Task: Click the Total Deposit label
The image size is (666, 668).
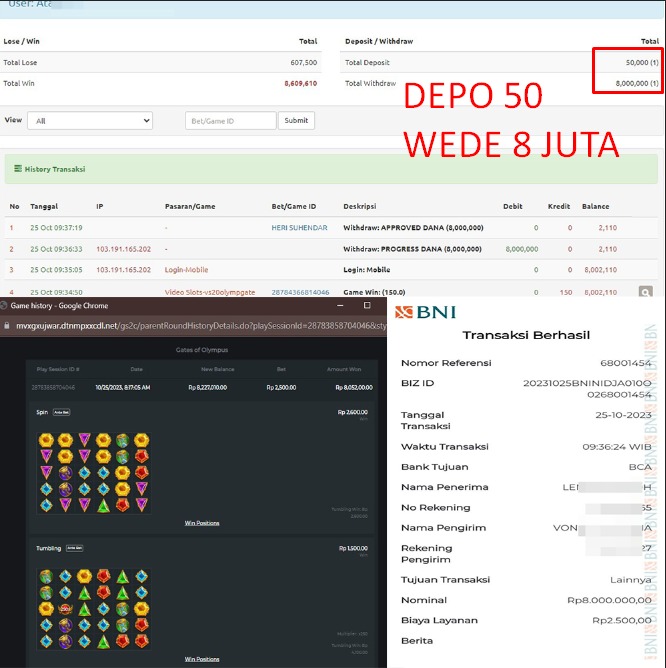Action: 367,63
